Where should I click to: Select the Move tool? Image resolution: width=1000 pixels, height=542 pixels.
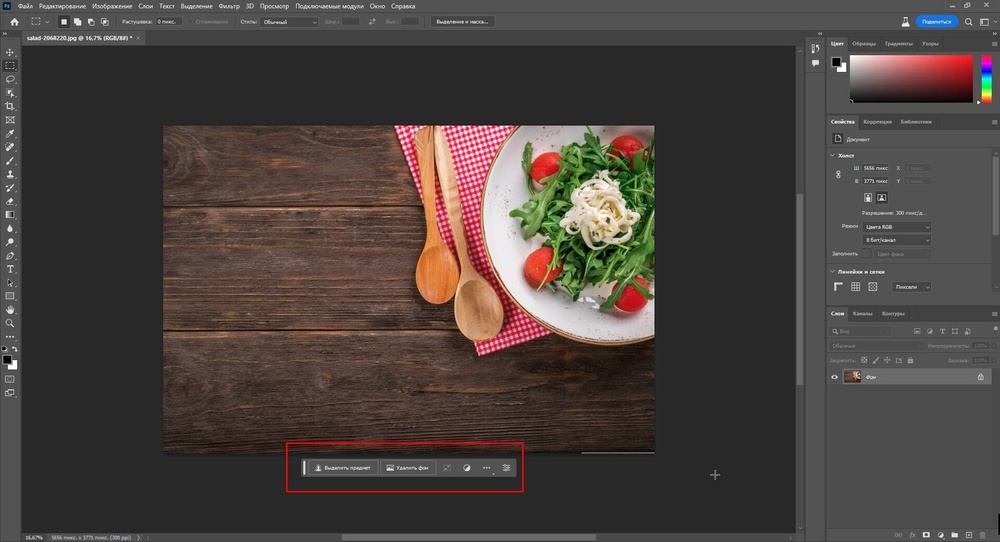10,52
